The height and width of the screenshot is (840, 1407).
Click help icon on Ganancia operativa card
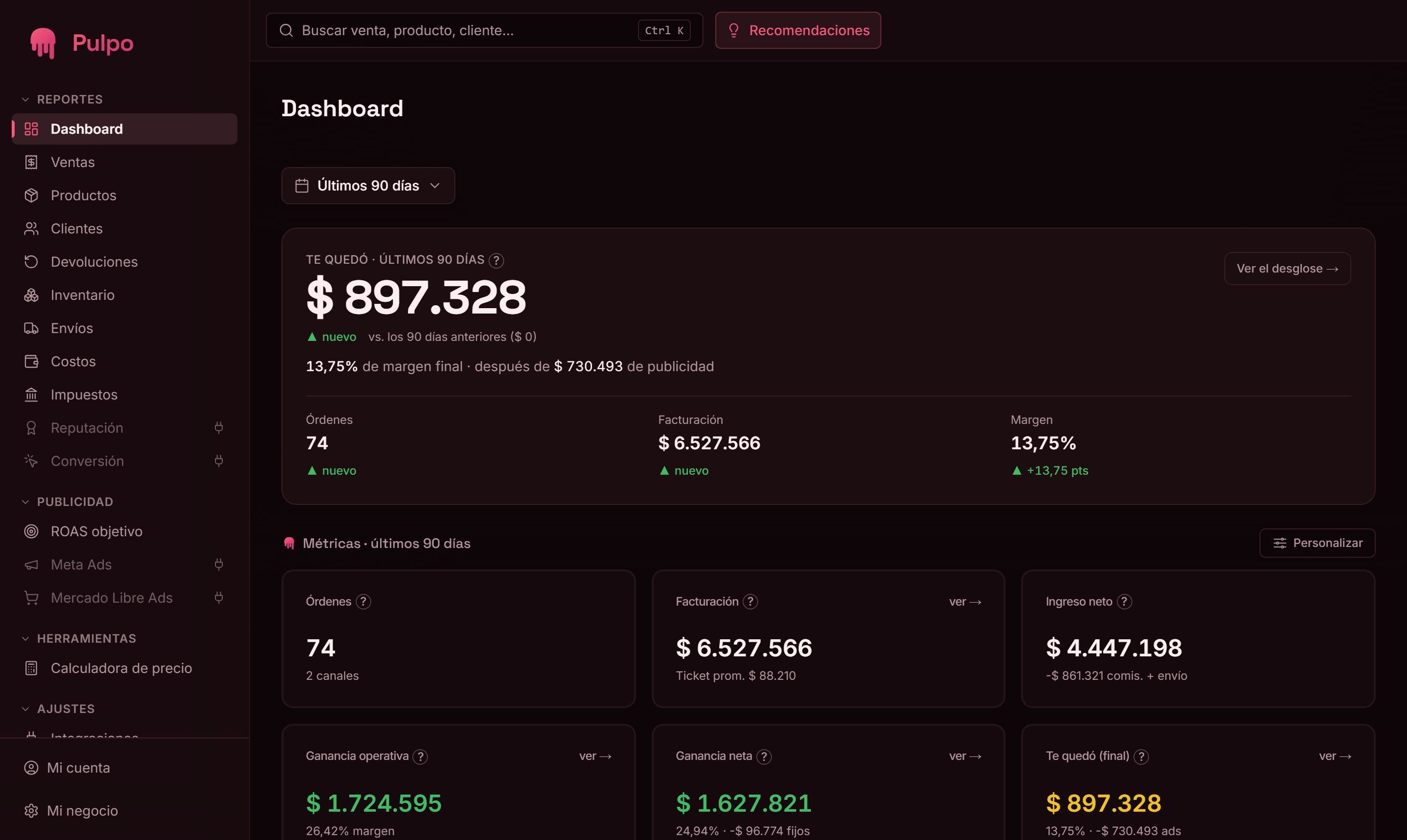[x=420, y=757]
